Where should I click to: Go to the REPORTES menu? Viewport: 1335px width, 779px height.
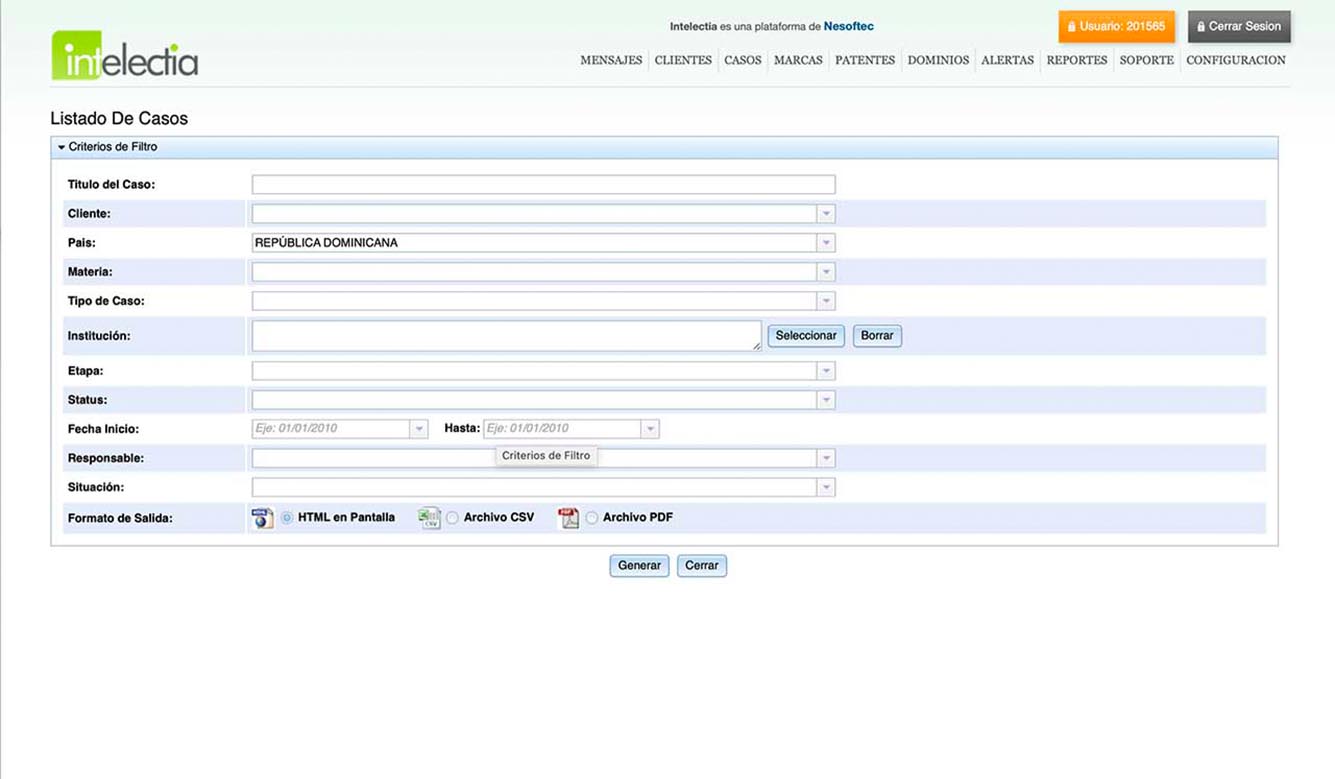pos(1076,60)
